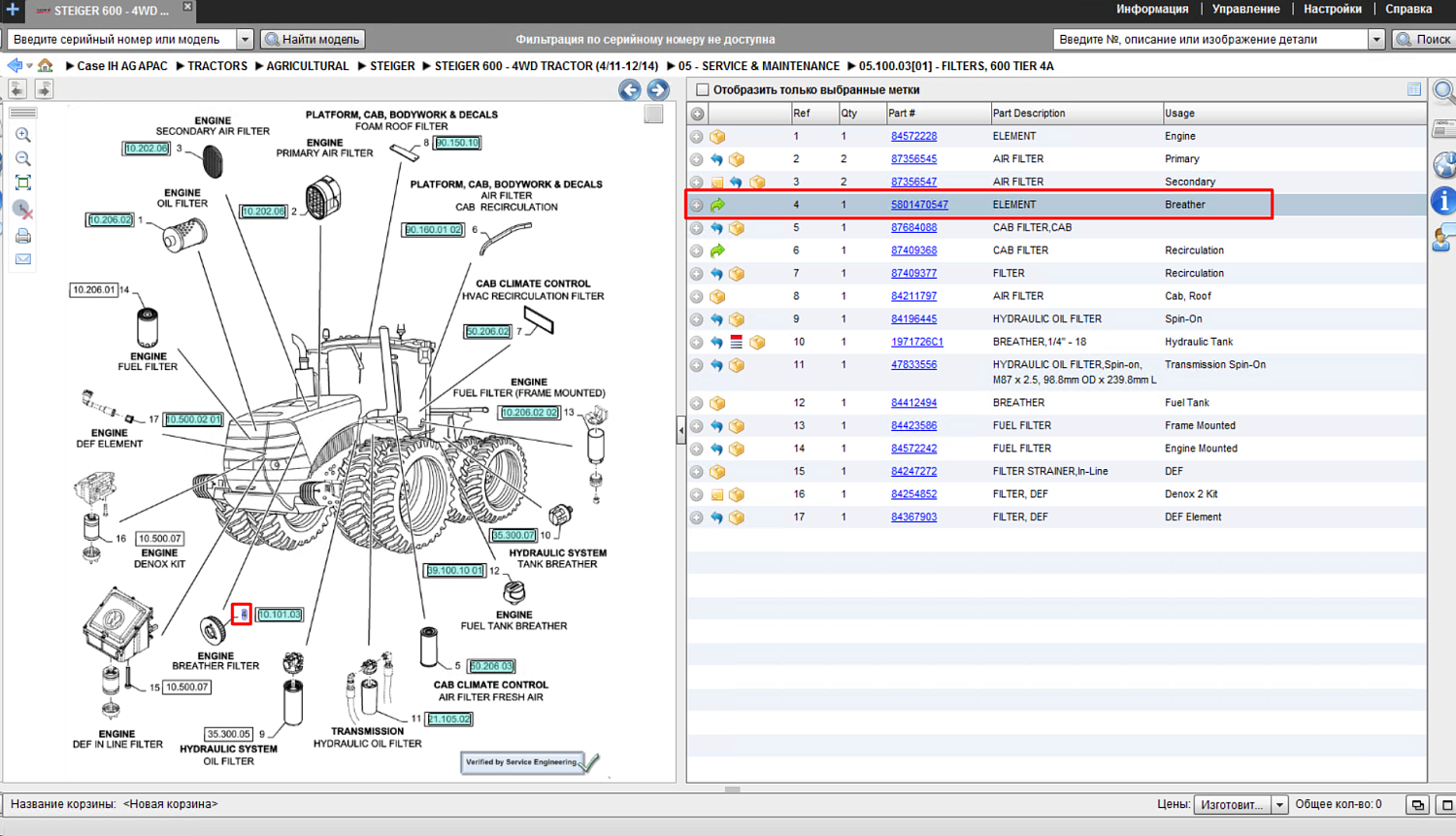Click the serial number or model input field
This screenshot has width=1456, height=836.
coord(122,40)
